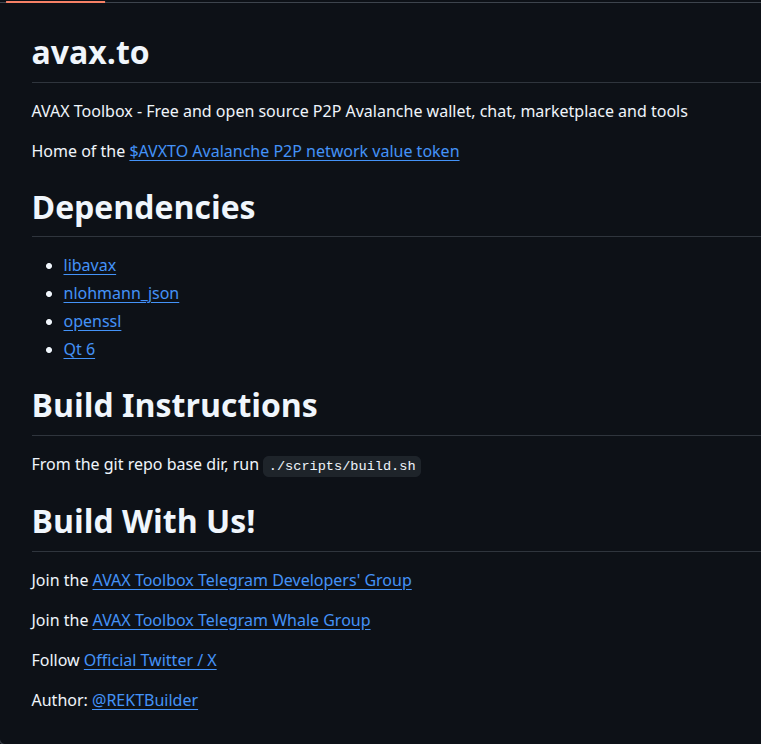Open the author @REKTBuilder profile link
This screenshot has width=761, height=744.
click(145, 700)
